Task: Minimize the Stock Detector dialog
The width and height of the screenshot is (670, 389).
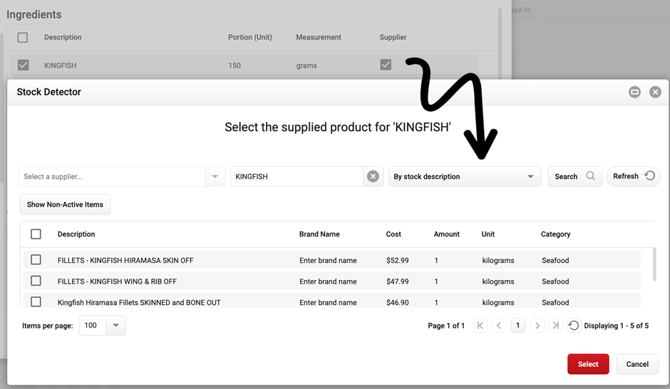Action: (x=635, y=92)
